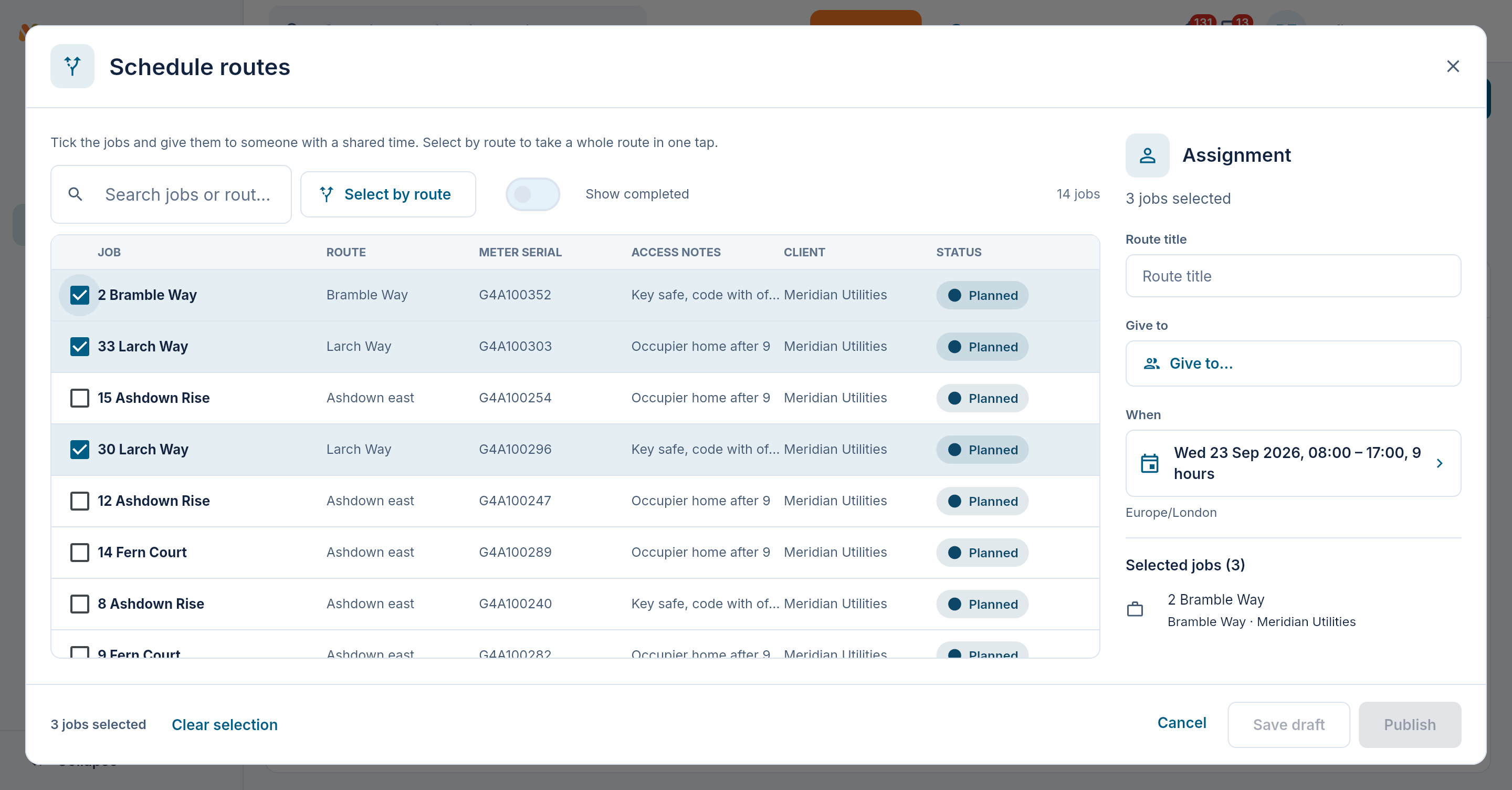
Task: Click the Selected jobs (3) heading
Action: (1184, 565)
